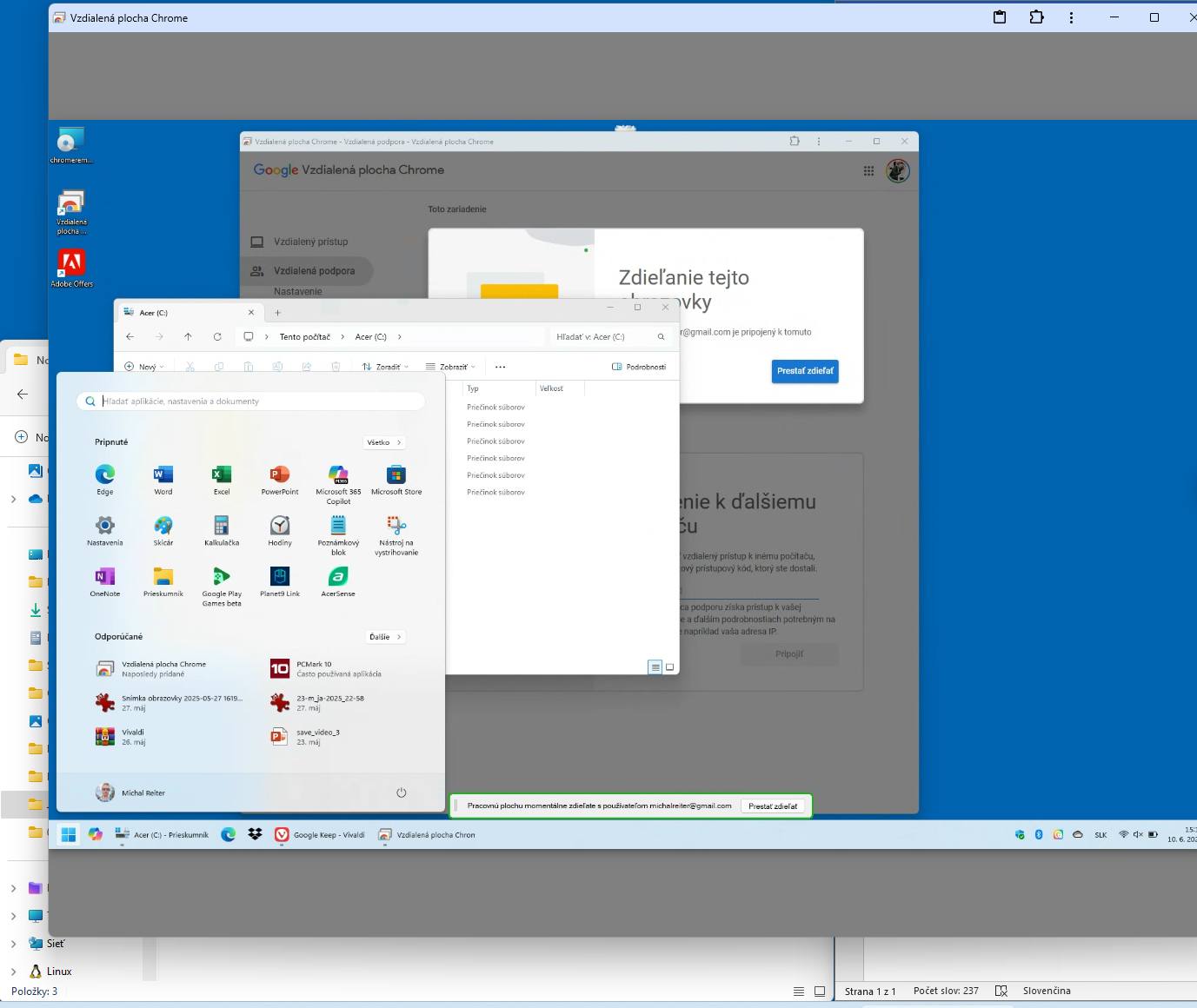
Task: Show all pinned apps with Všetko
Action: [x=383, y=442]
